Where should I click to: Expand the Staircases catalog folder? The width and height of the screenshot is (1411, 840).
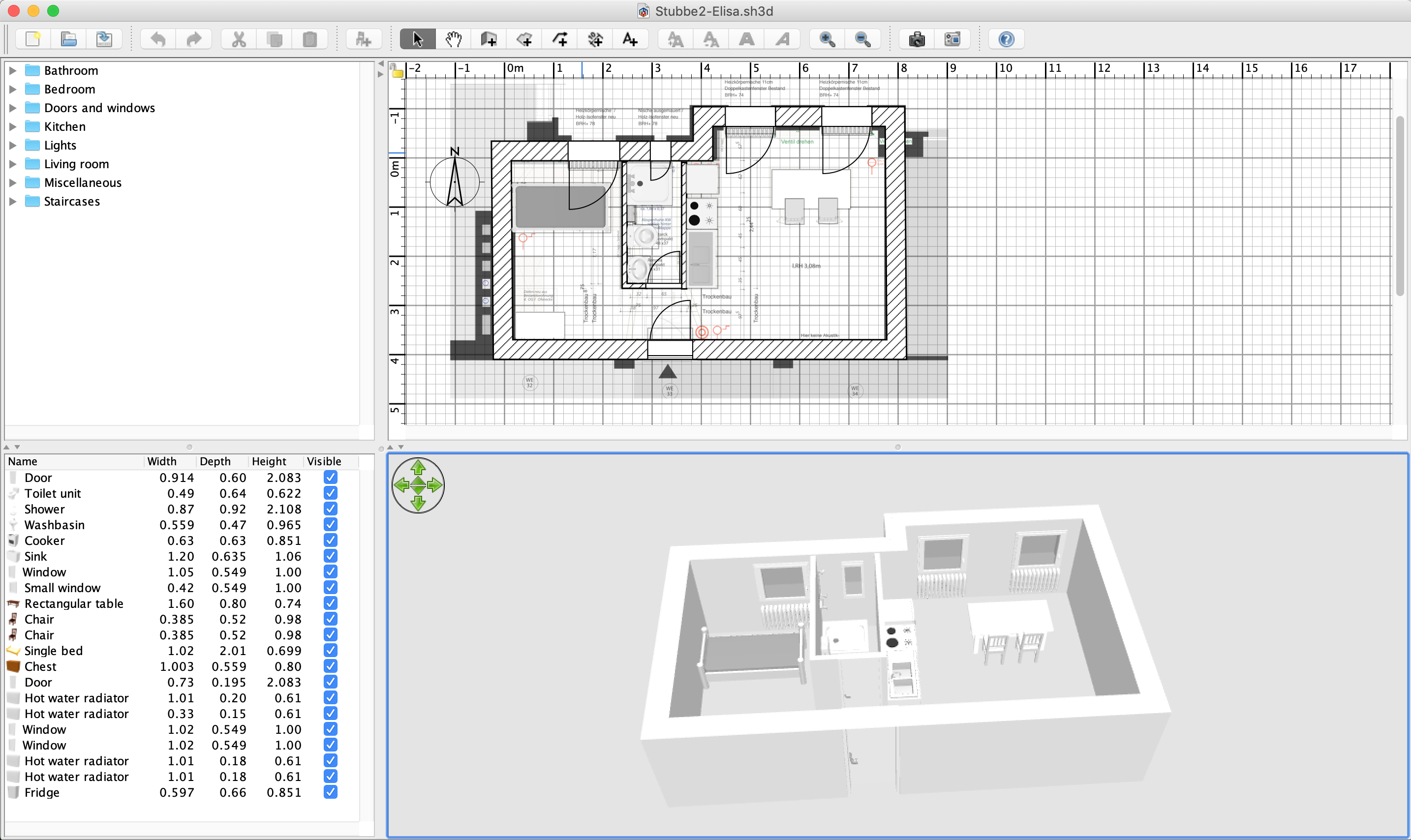tap(12, 201)
